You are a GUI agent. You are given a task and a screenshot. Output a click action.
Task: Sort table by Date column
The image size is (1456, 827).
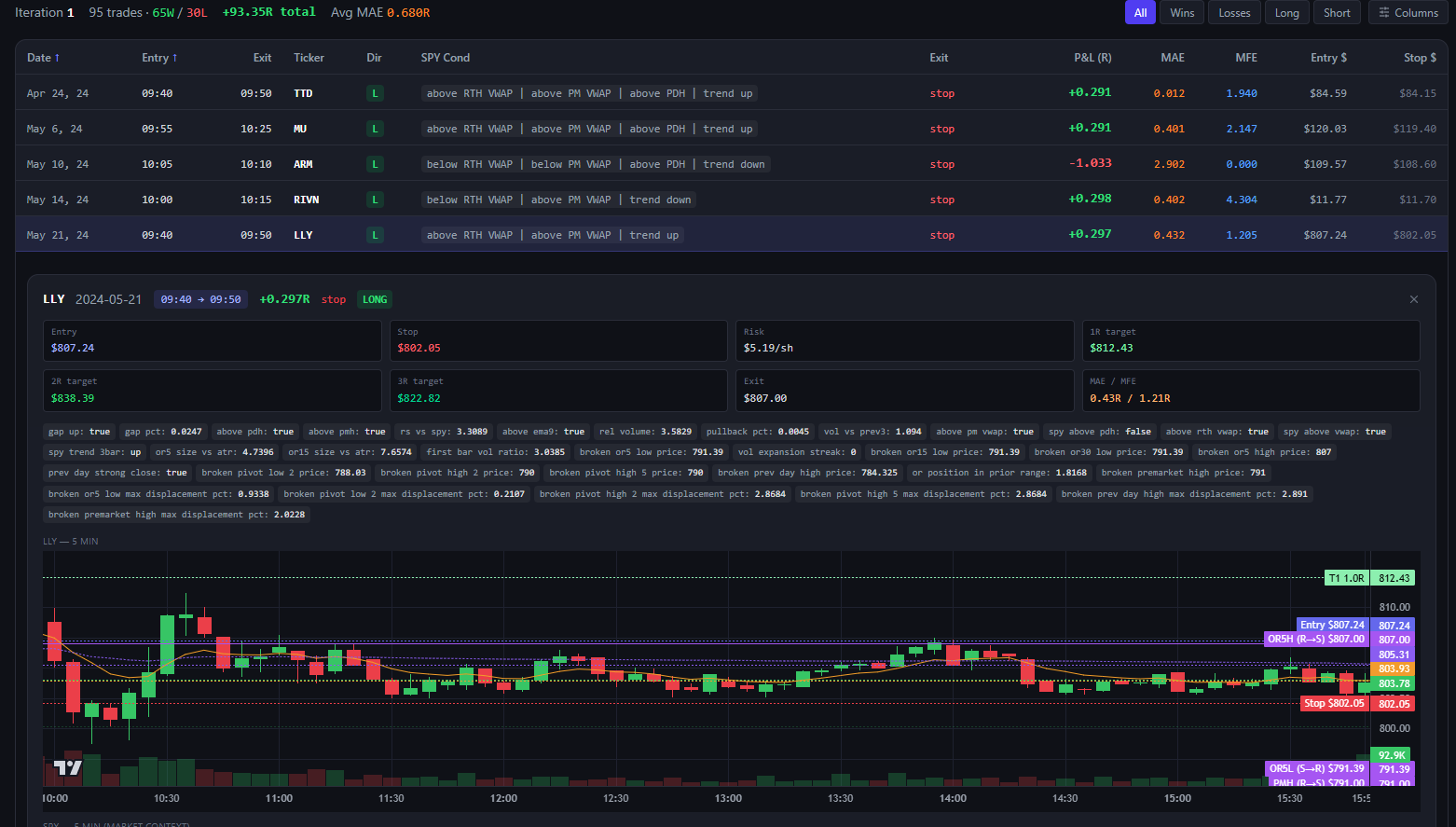pyautogui.click(x=43, y=58)
